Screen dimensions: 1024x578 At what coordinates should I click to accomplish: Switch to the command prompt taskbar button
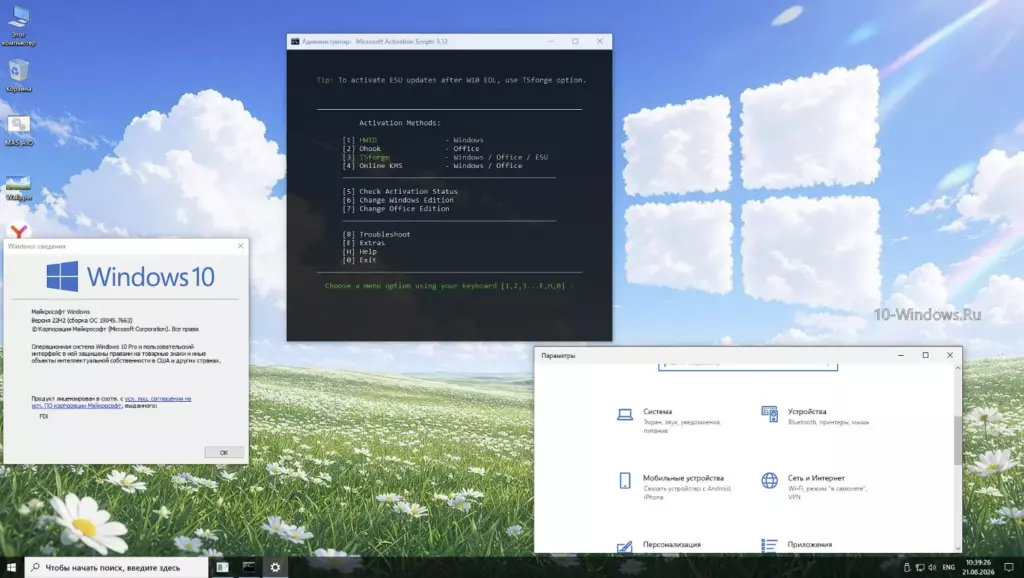(249, 567)
